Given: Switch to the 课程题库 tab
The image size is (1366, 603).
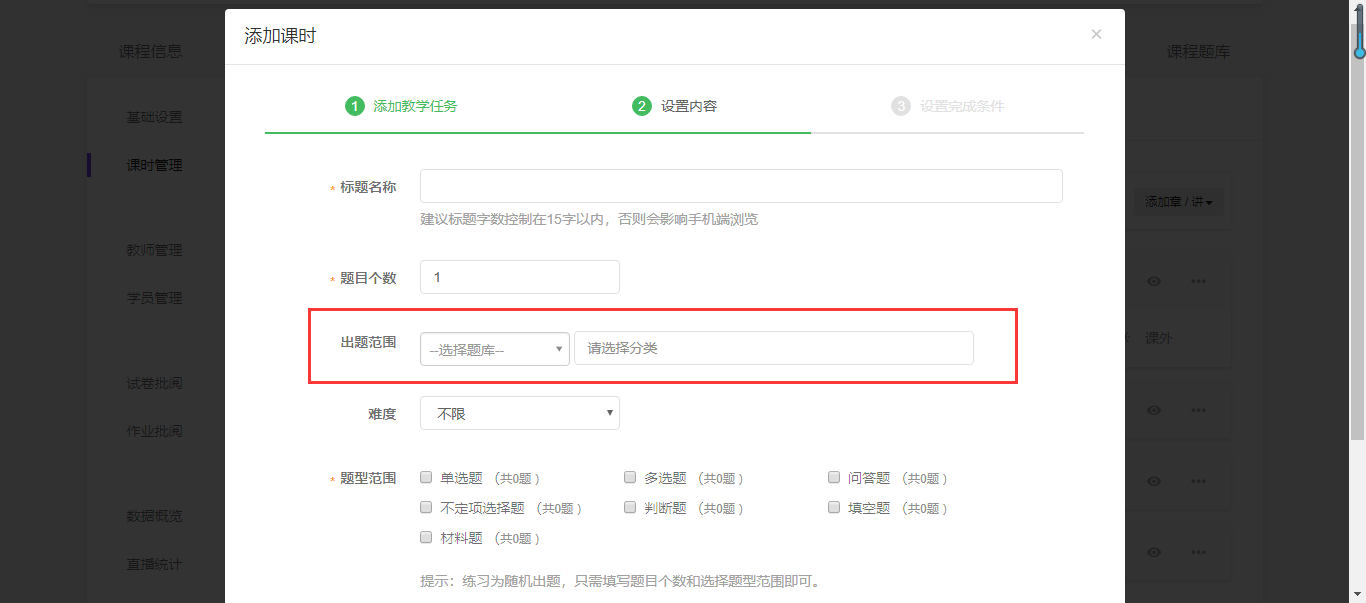Looking at the screenshot, I should pos(1198,52).
